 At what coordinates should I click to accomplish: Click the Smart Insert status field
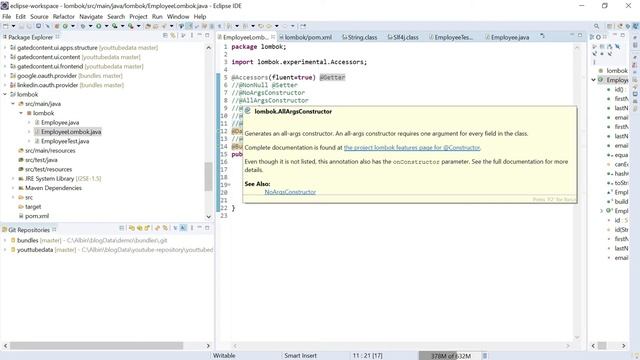pos(300,356)
